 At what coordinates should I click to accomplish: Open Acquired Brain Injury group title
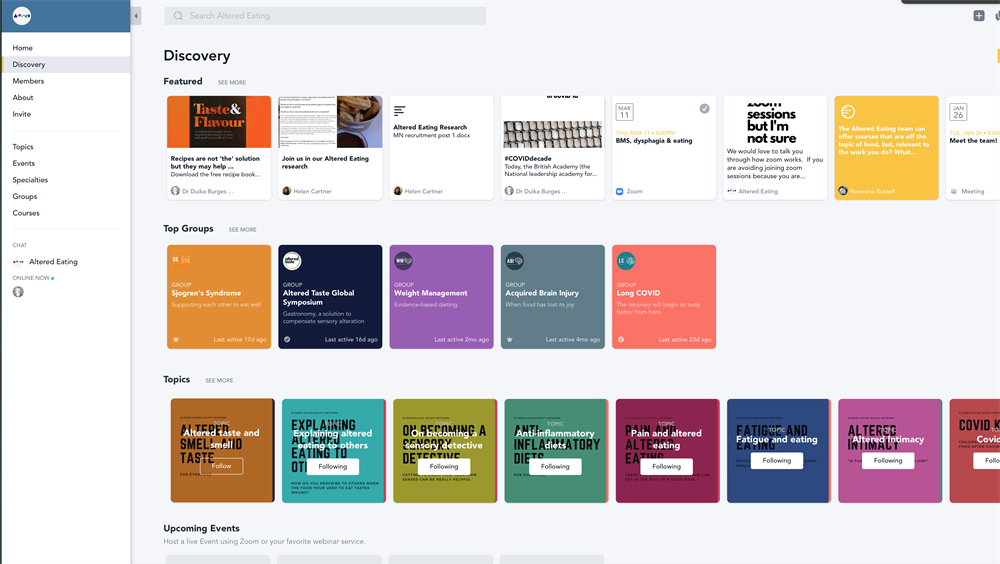tap(542, 293)
